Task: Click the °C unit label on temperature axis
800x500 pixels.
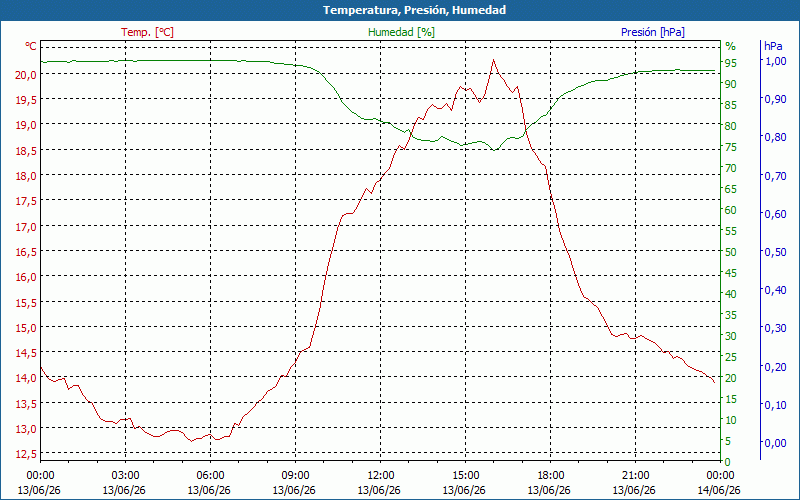Action: click(x=31, y=46)
